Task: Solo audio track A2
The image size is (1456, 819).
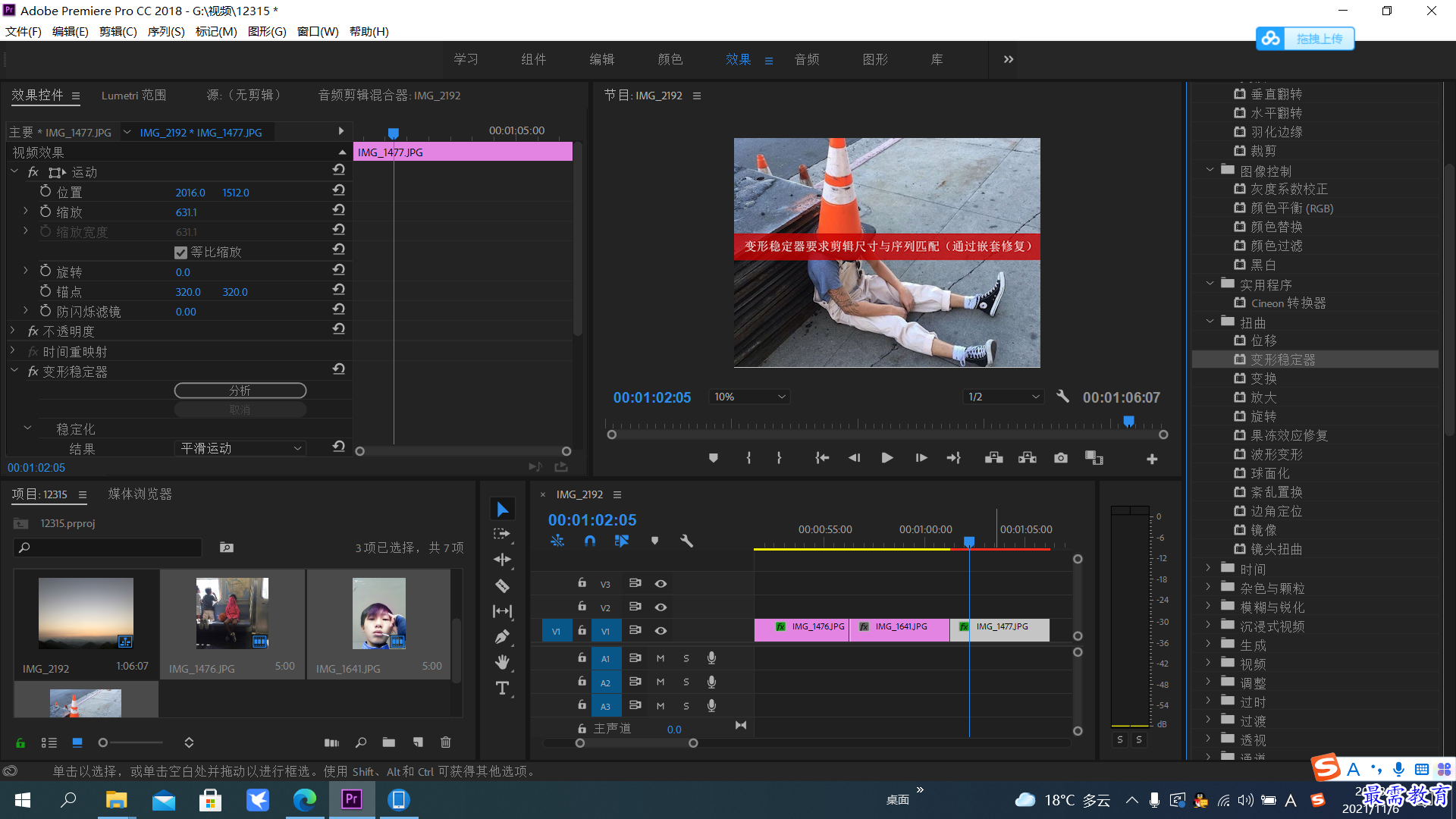Action: click(686, 682)
